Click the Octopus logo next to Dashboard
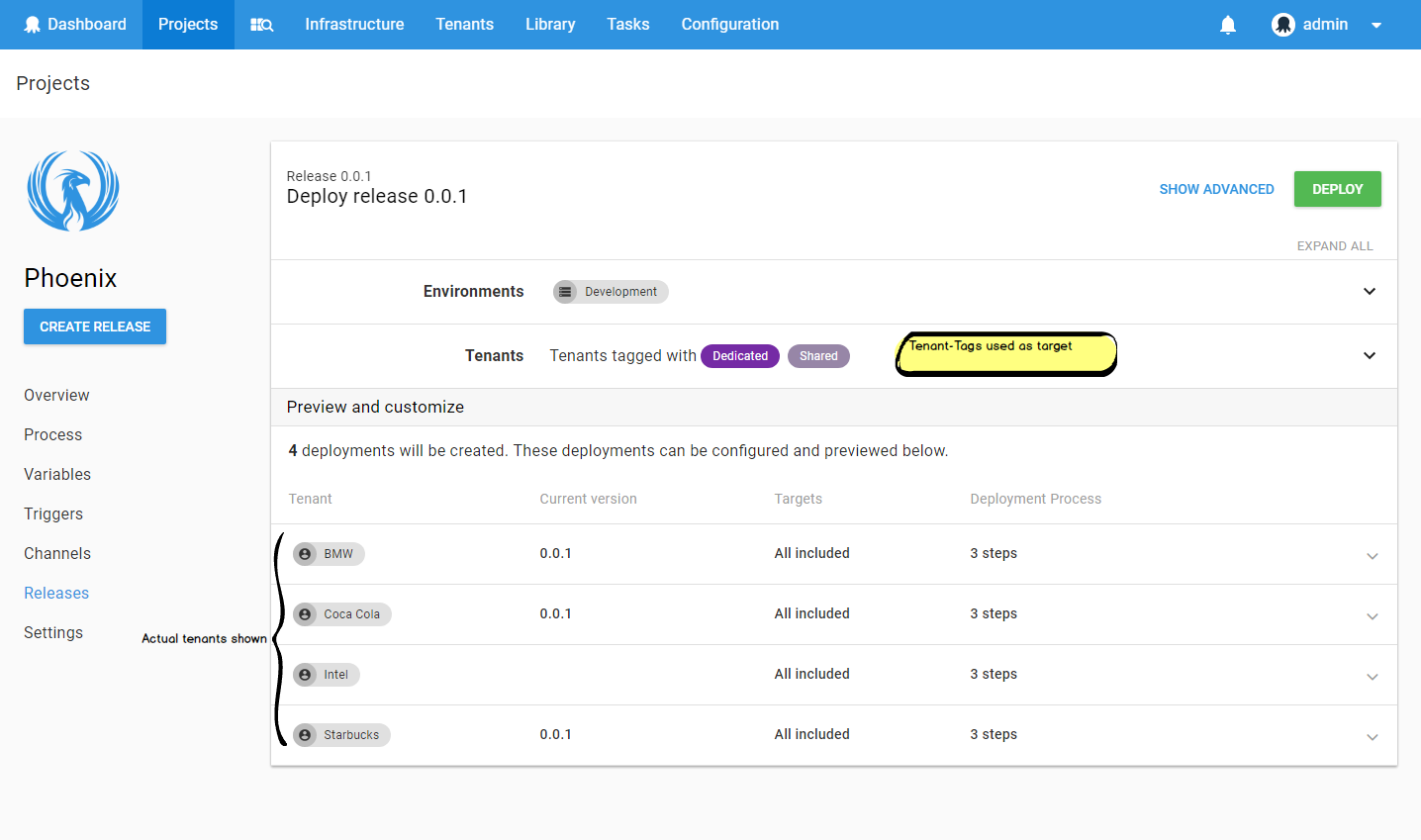 coord(30,24)
